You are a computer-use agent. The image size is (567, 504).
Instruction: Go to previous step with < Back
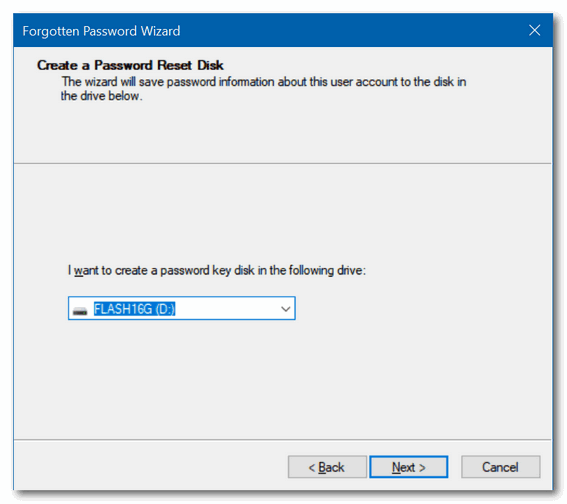(x=327, y=467)
